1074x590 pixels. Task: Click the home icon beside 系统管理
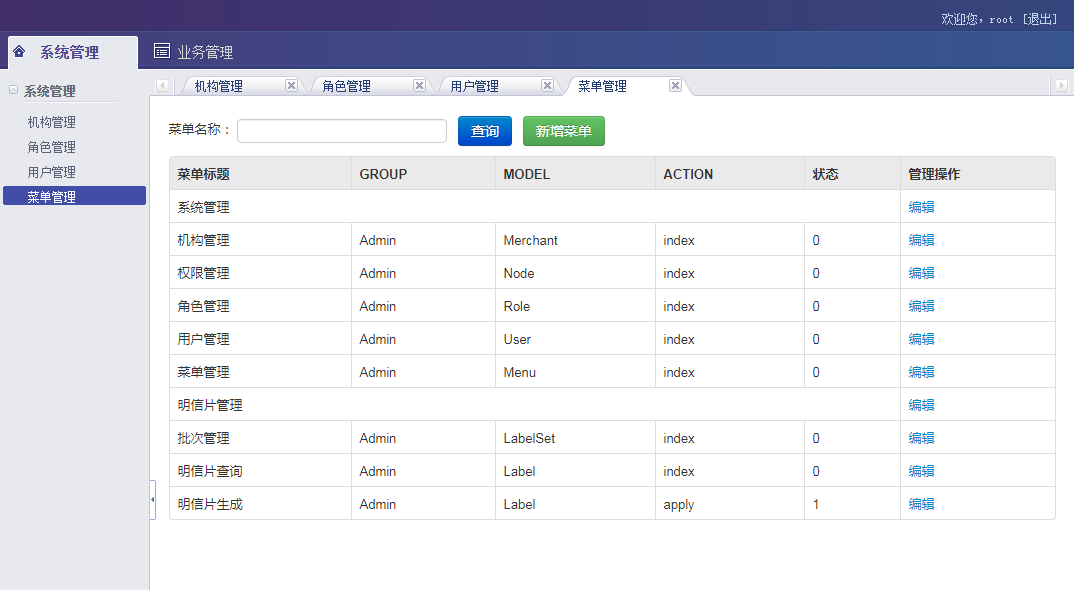click(x=19, y=52)
